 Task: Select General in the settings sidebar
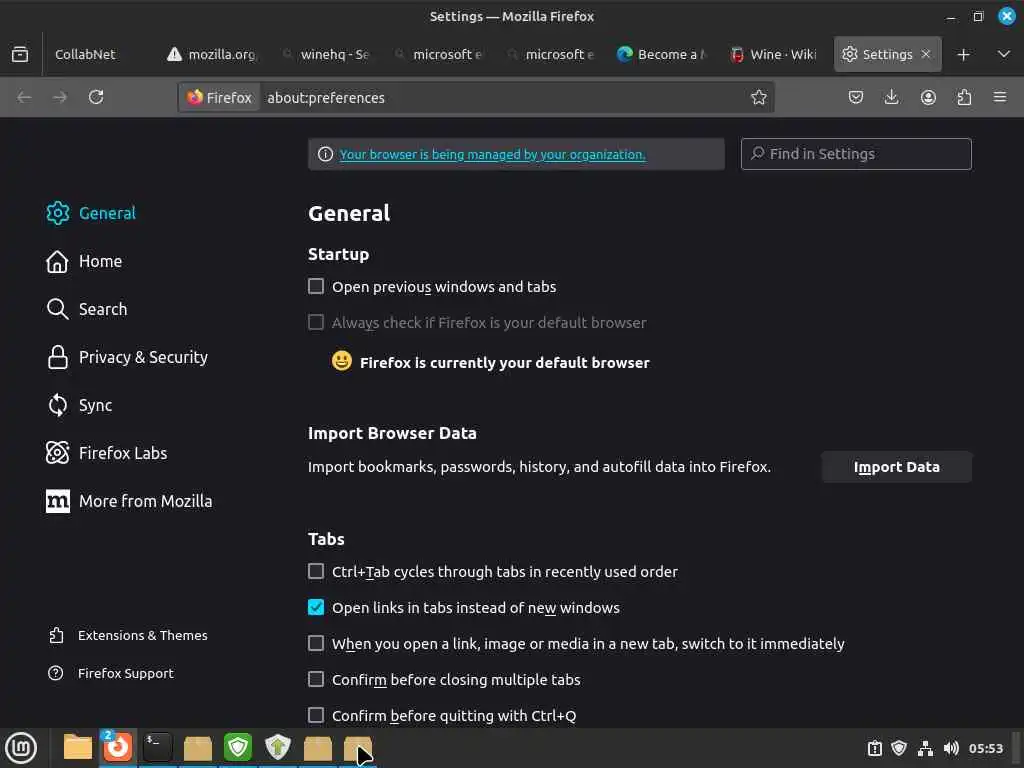[91, 213]
